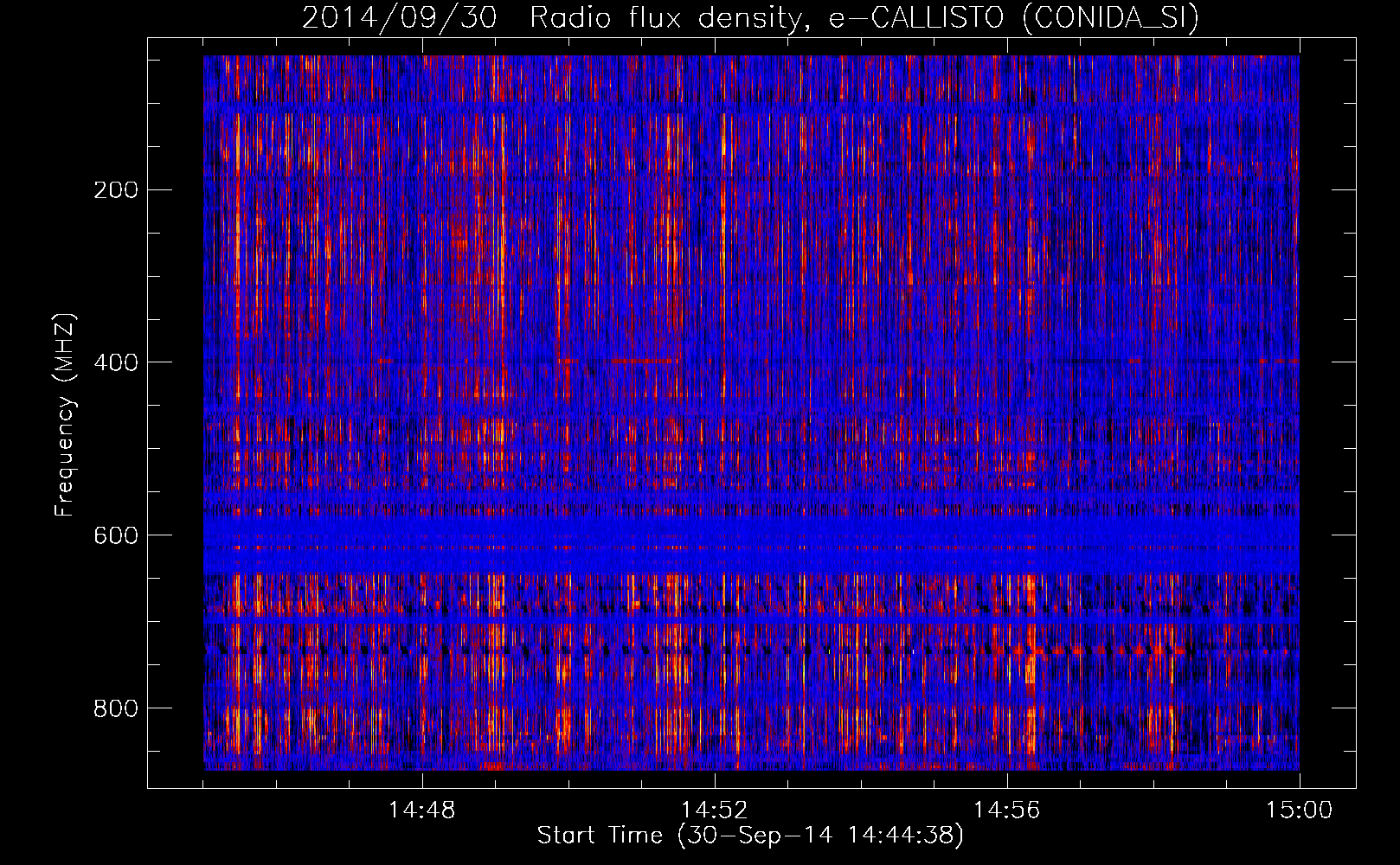
Task: Click the 200 frequency tick label
Action: [x=116, y=189]
